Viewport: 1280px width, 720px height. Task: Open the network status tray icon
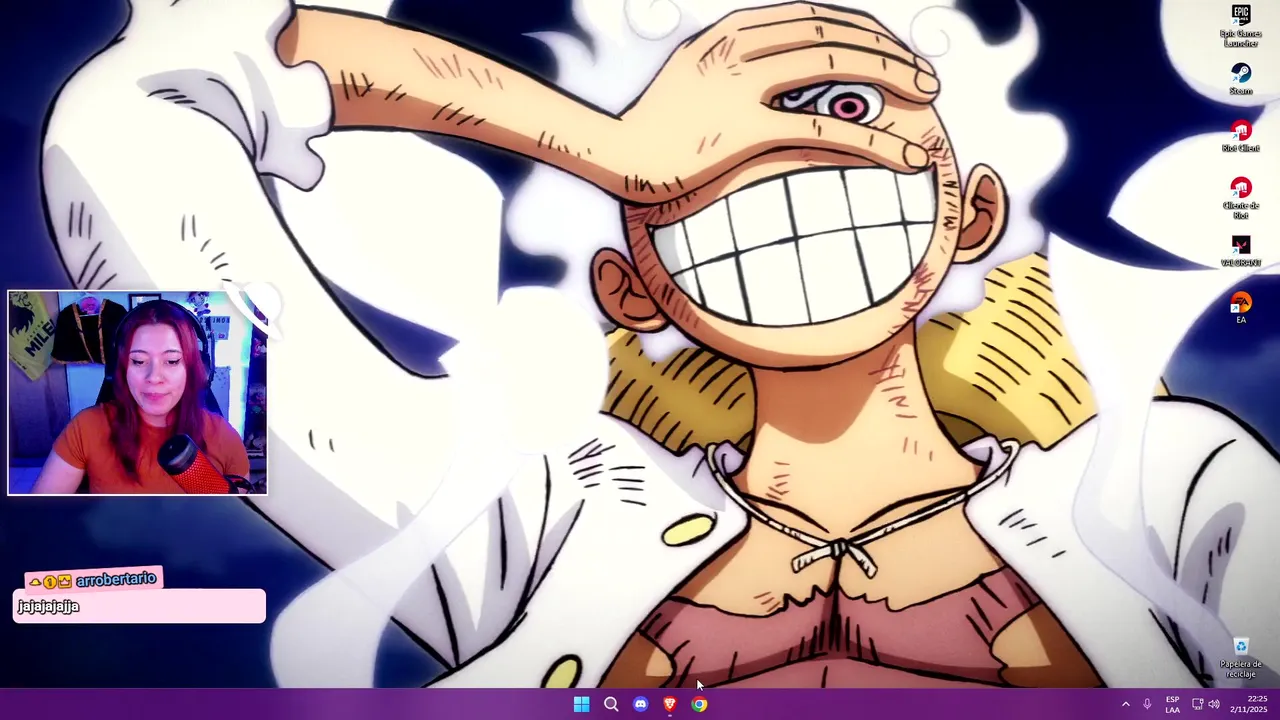(x=1197, y=705)
